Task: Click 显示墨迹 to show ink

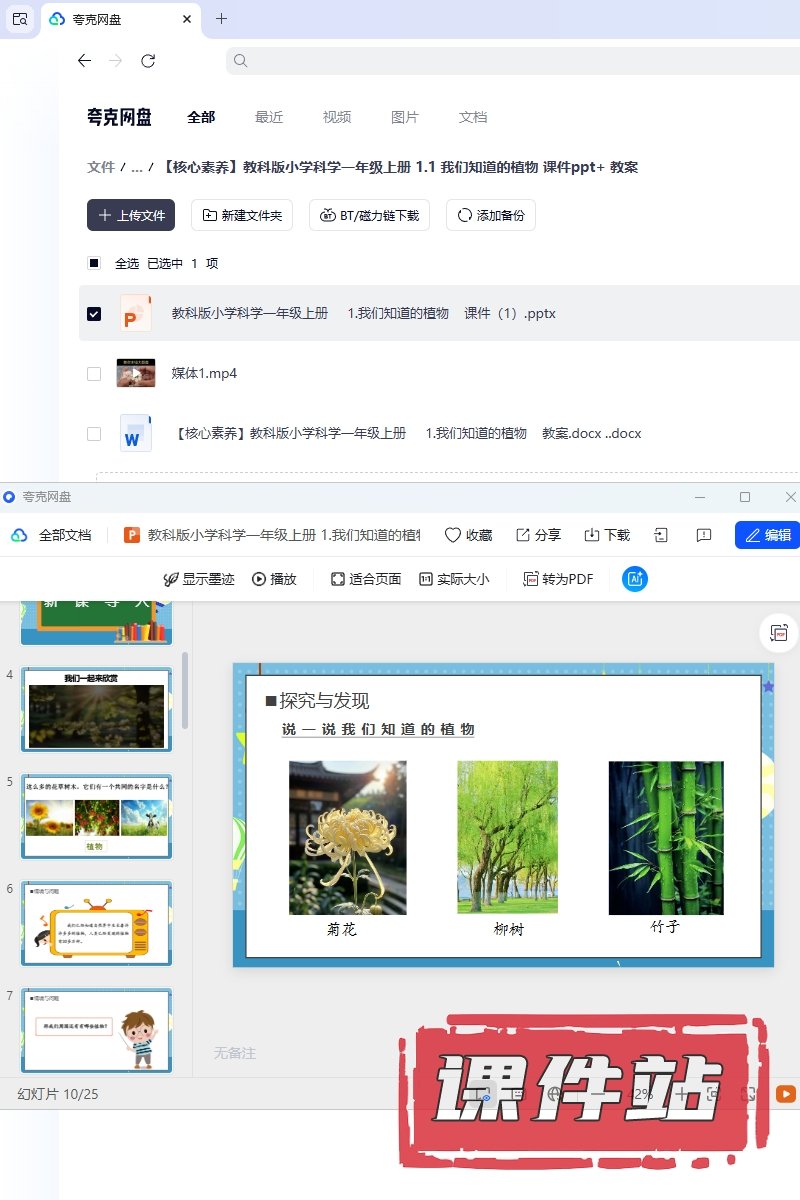Action: point(171,579)
